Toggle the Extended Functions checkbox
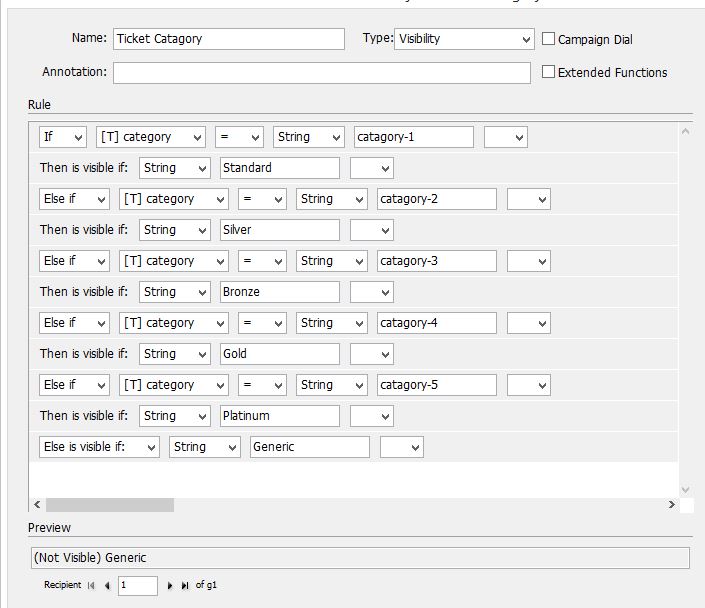705x608 pixels. 548,72
